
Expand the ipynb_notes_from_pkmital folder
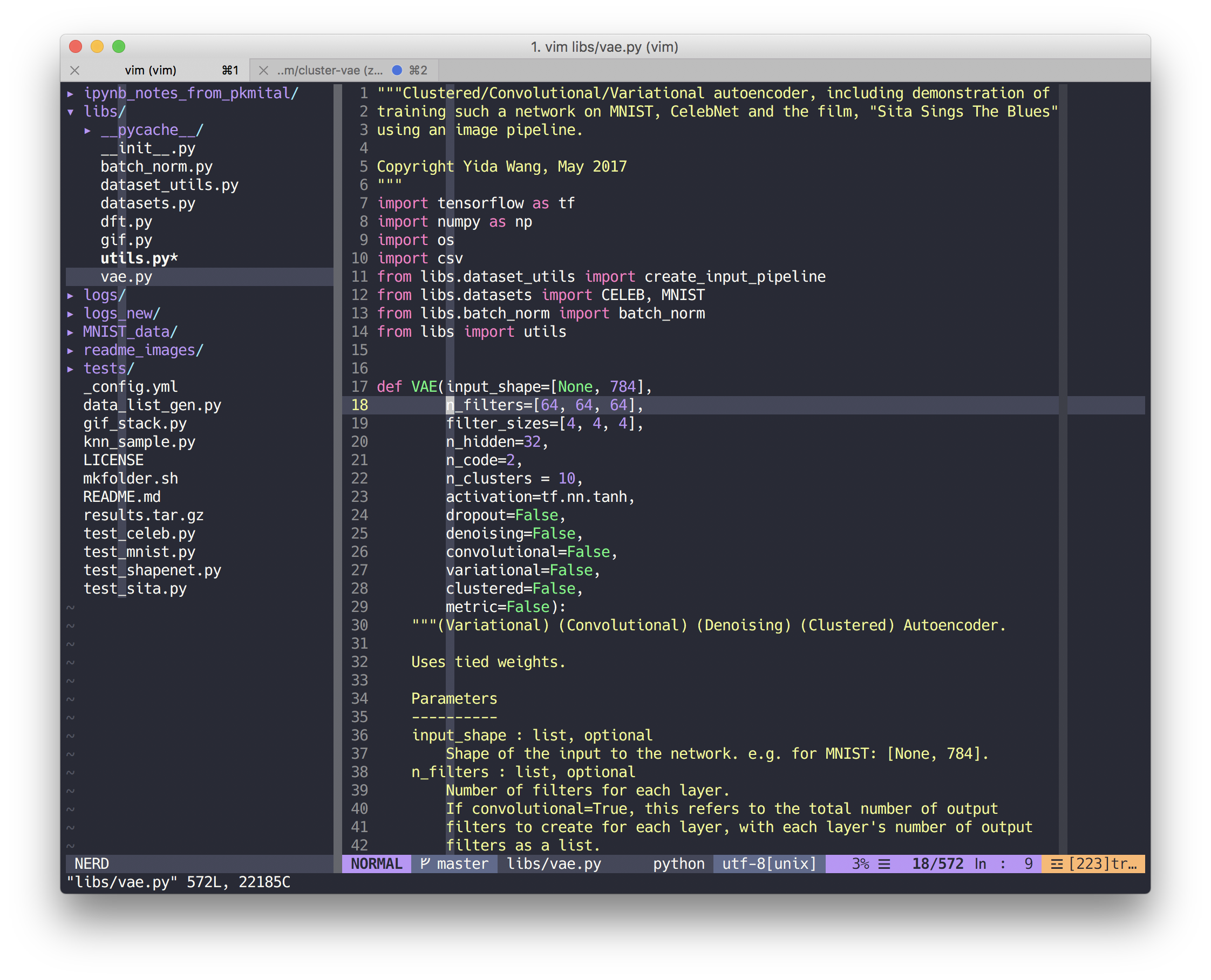pos(70,93)
